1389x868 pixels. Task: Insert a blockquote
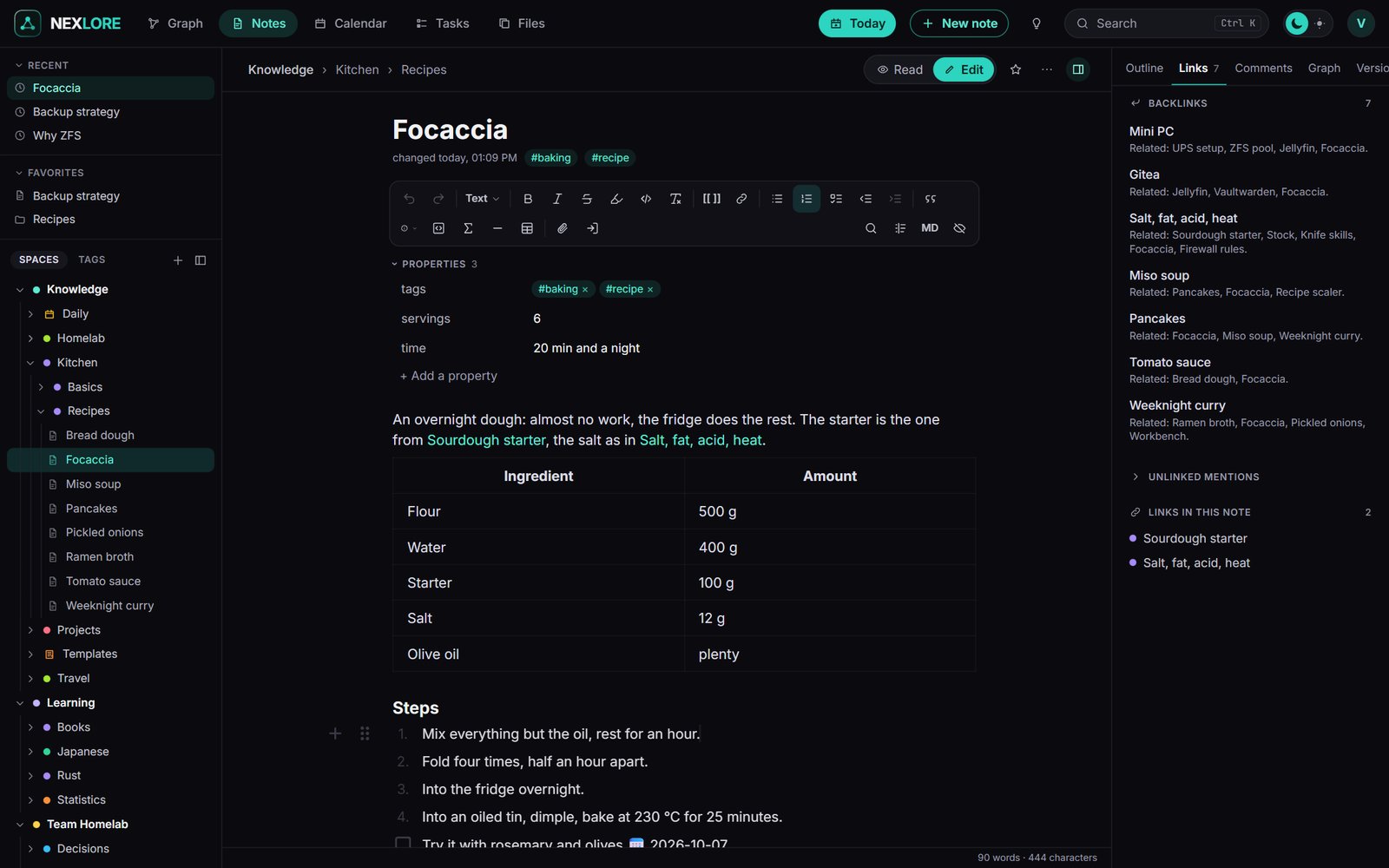click(x=931, y=199)
